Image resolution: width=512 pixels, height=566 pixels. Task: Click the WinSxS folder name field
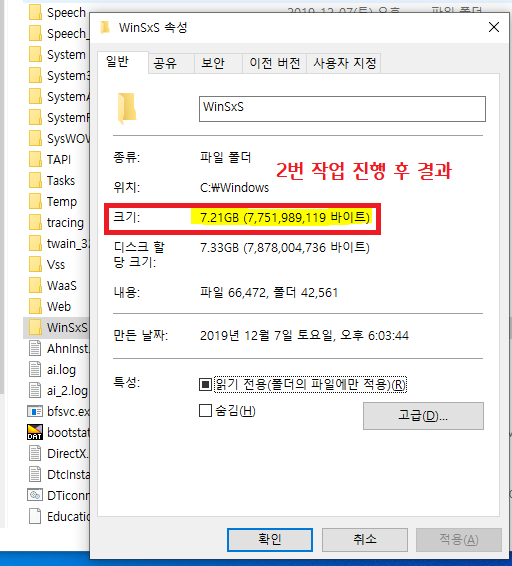point(342,109)
